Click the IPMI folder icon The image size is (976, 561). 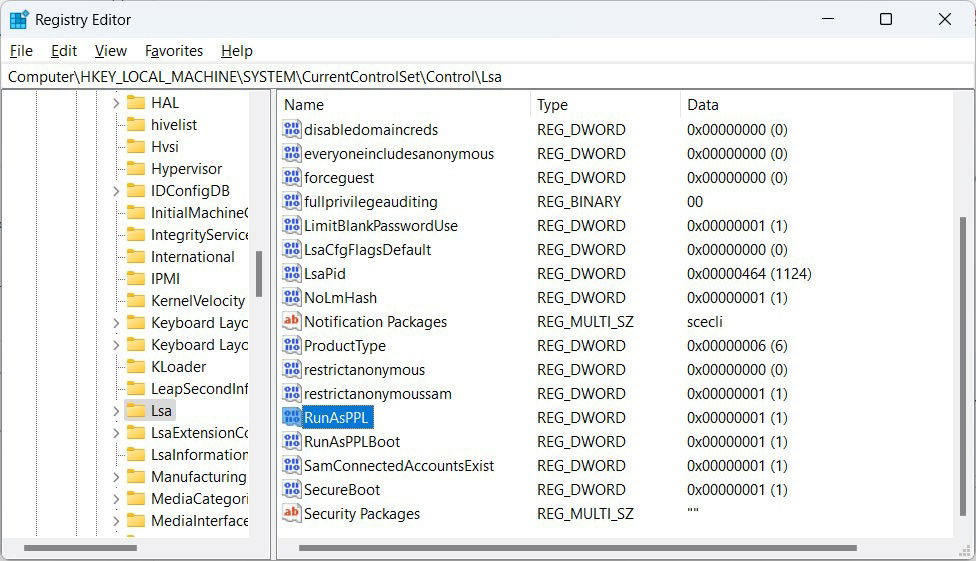click(136, 278)
